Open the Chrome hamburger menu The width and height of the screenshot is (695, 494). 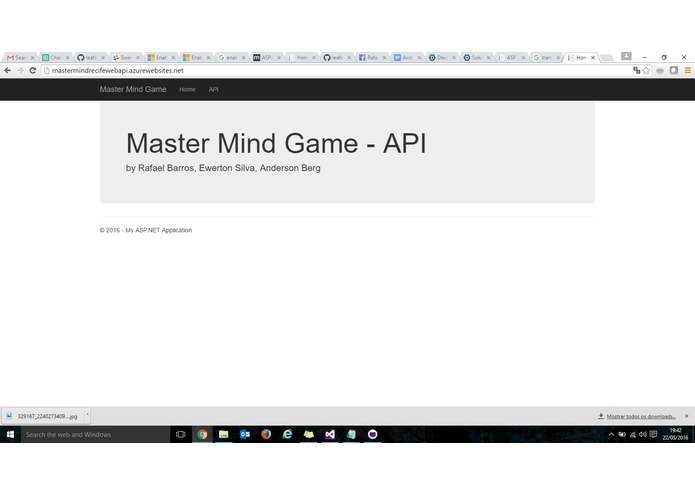(687, 70)
